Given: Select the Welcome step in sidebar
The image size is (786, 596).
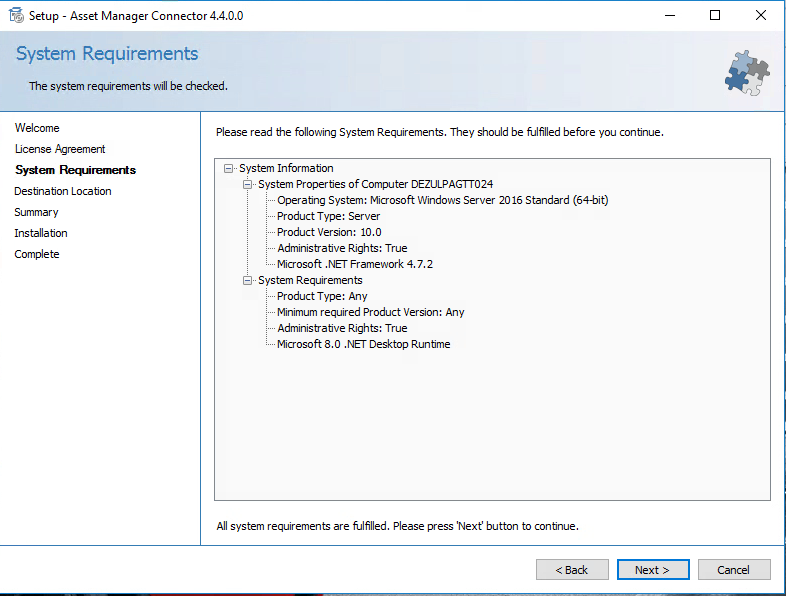Looking at the screenshot, I should [x=37, y=128].
